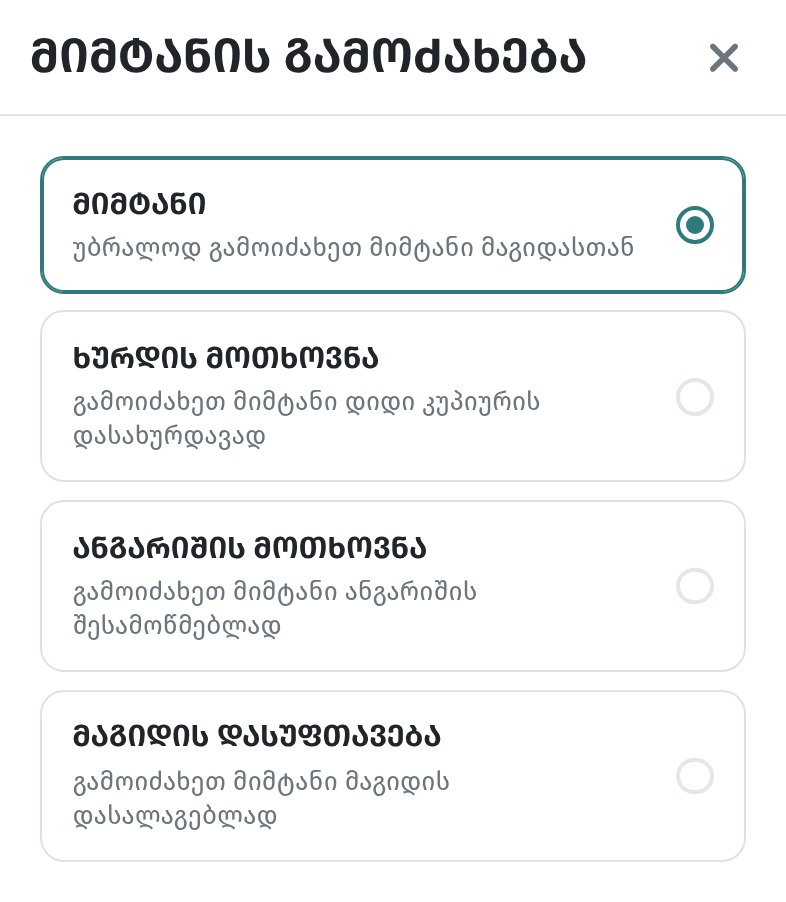Choose the მაგიდის დასუფთავება card
This screenshot has width=786, height=902.
(393, 775)
